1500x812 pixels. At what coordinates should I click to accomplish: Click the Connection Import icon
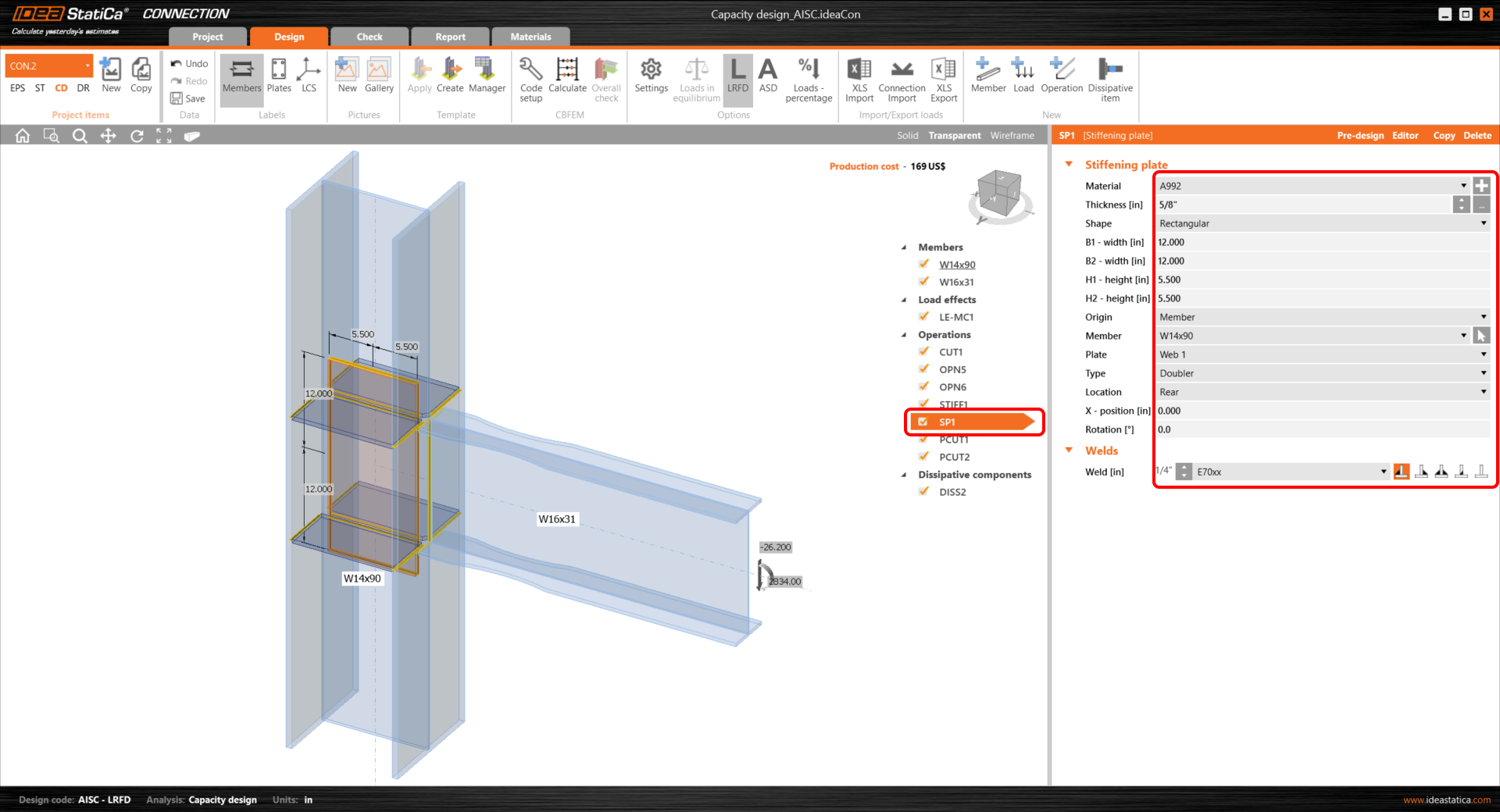pyautogui.click(x=901, y=77)
